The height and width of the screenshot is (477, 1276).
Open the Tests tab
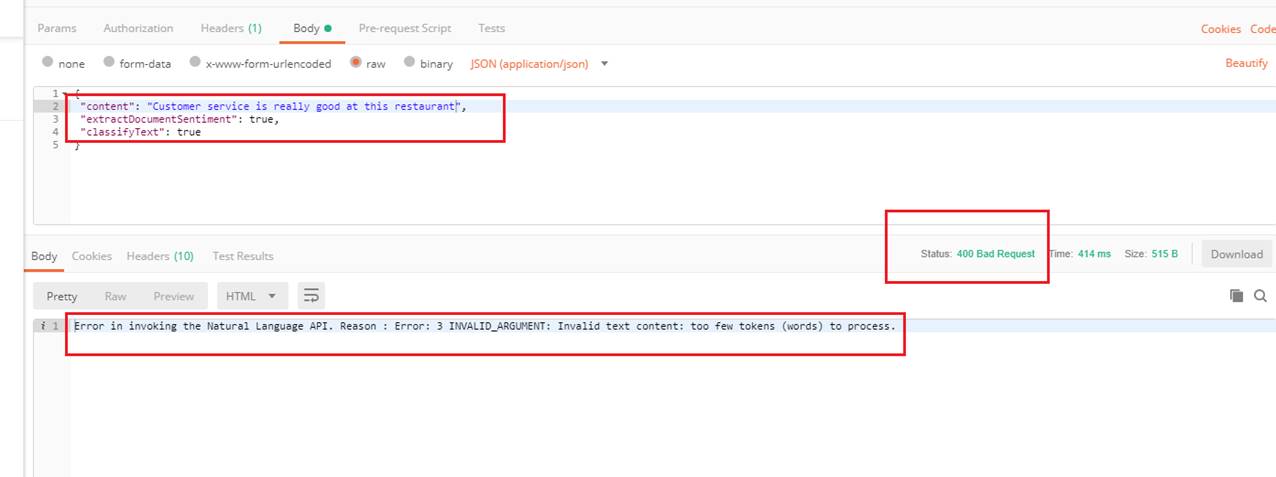tap(491, 28)
